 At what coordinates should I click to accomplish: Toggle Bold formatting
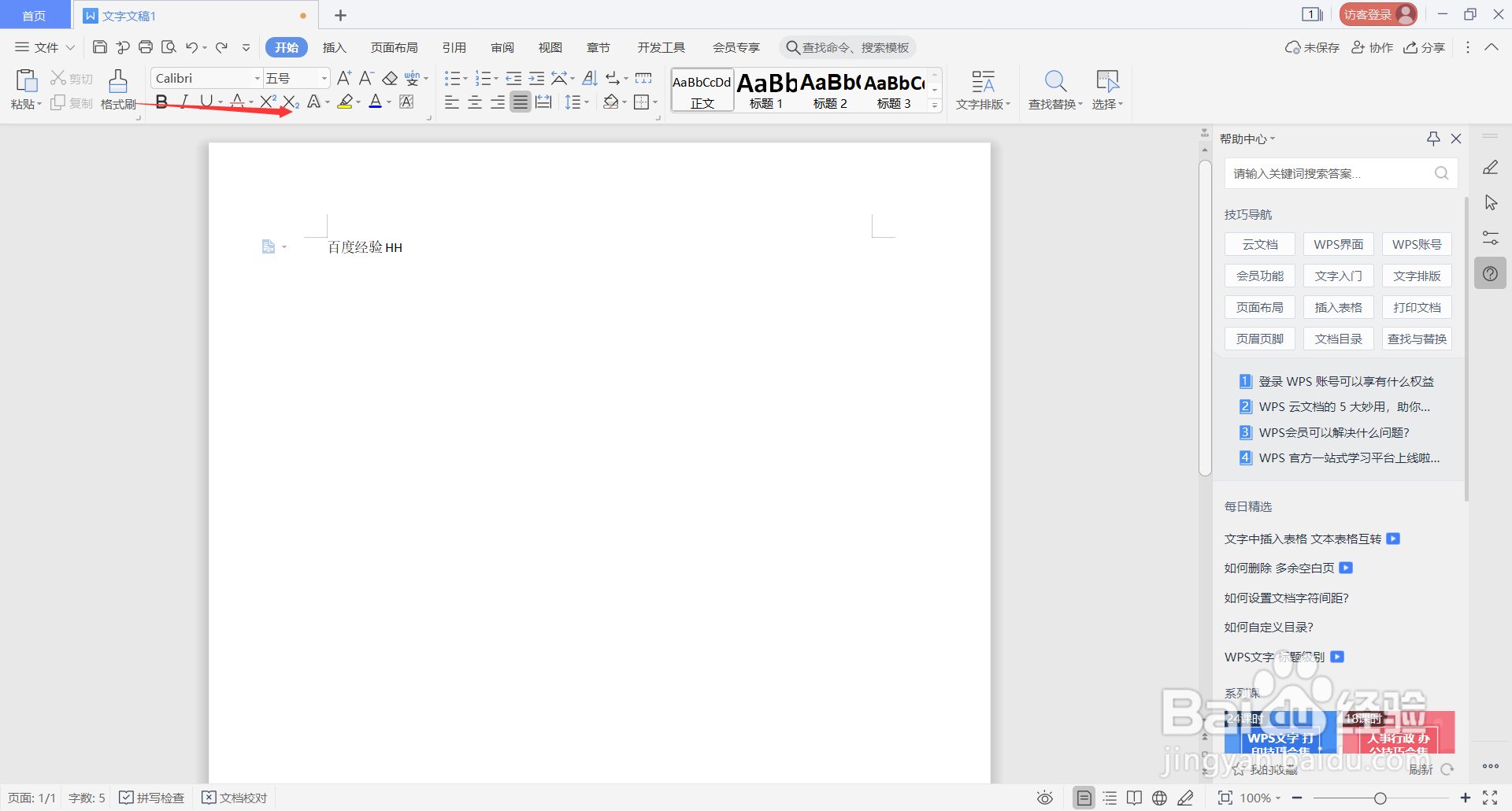pos(161,102)
